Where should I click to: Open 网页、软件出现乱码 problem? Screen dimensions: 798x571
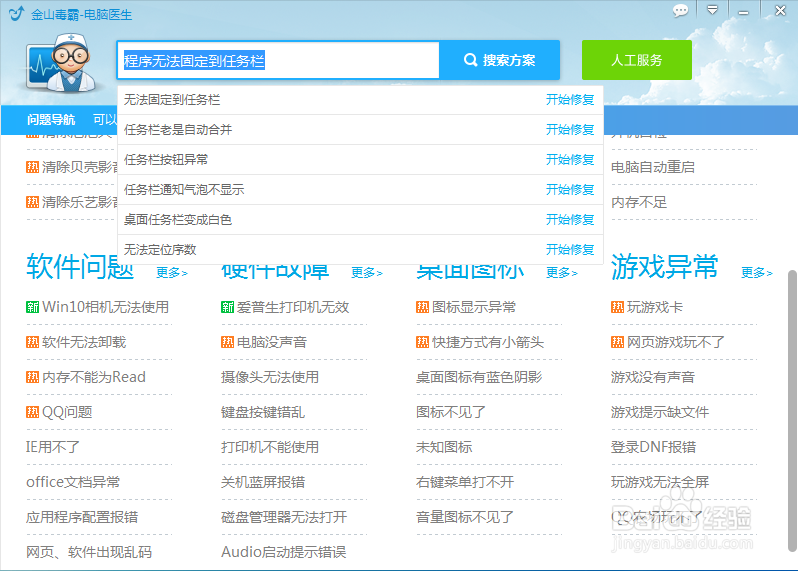coord(89,552)
